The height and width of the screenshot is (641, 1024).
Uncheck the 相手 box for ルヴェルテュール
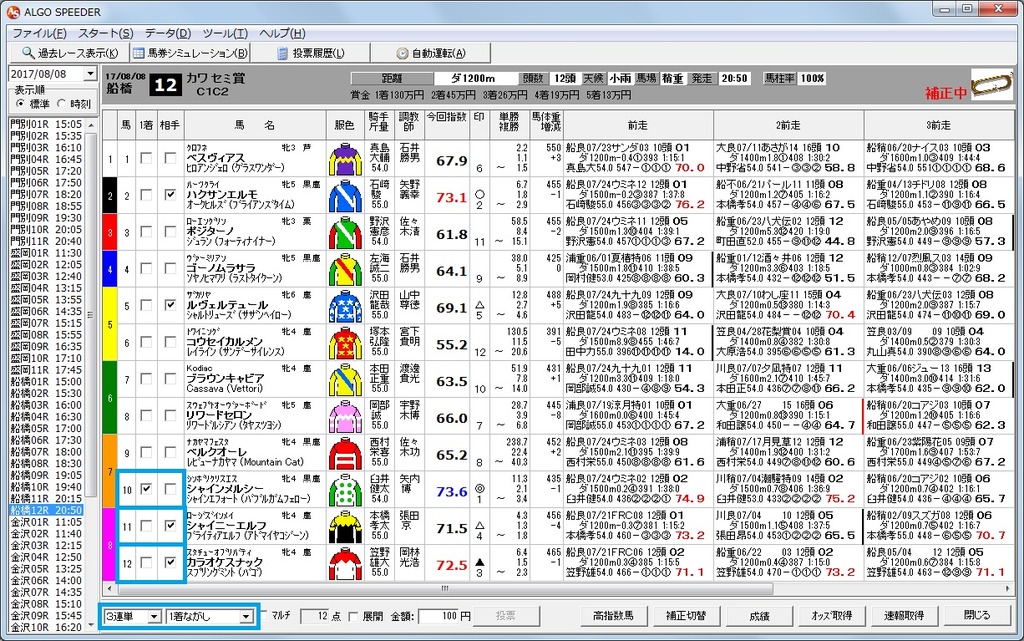click(170, 305)
